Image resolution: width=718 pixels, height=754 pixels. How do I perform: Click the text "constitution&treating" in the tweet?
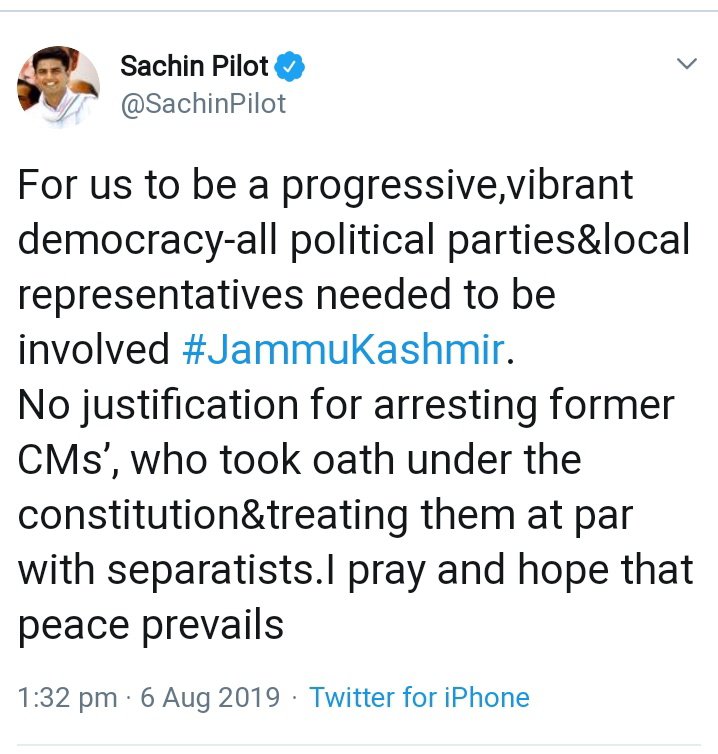[210, 515]
